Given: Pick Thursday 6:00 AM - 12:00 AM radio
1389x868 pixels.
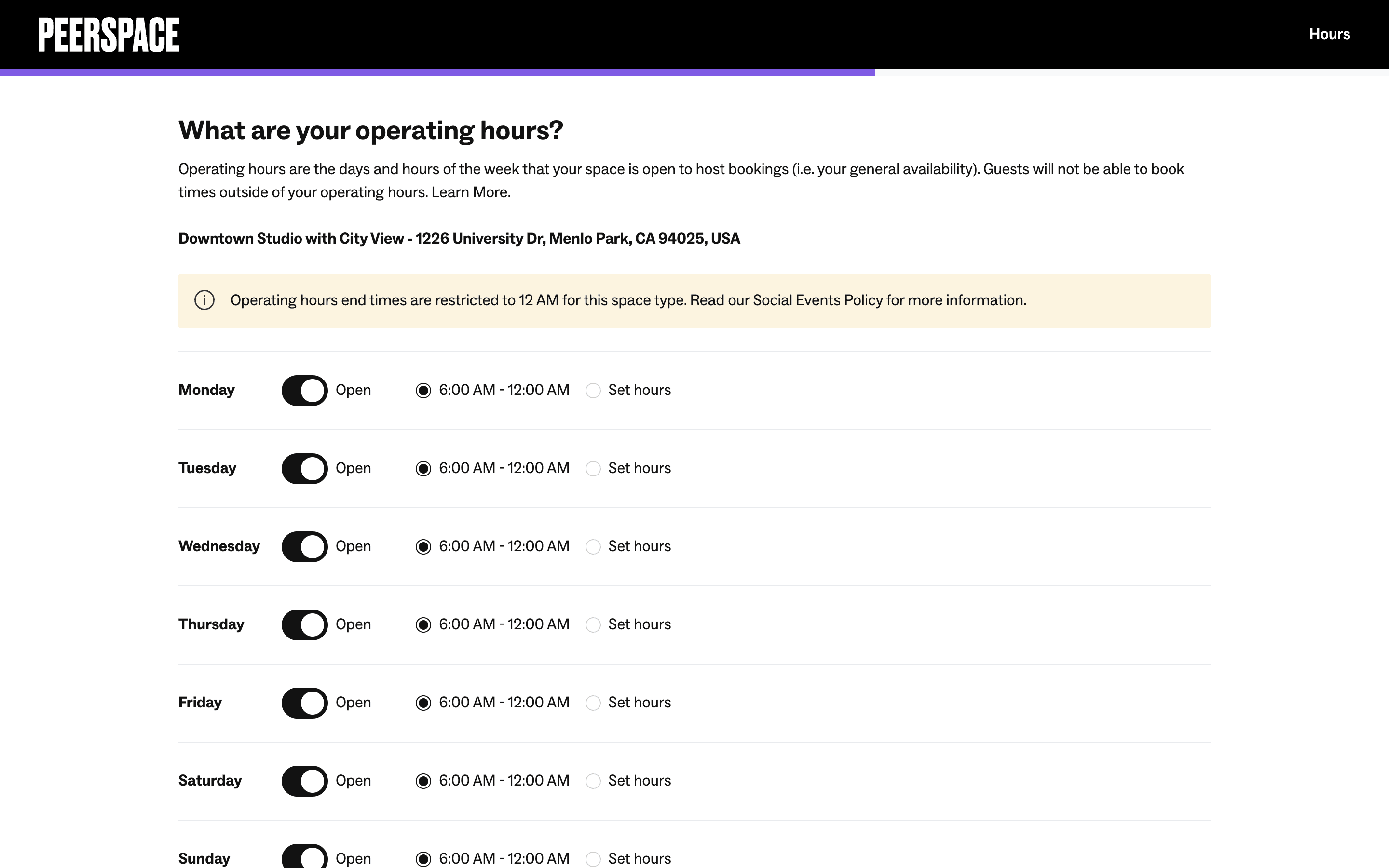Looking at the screenshot, I should pos(423,625).
